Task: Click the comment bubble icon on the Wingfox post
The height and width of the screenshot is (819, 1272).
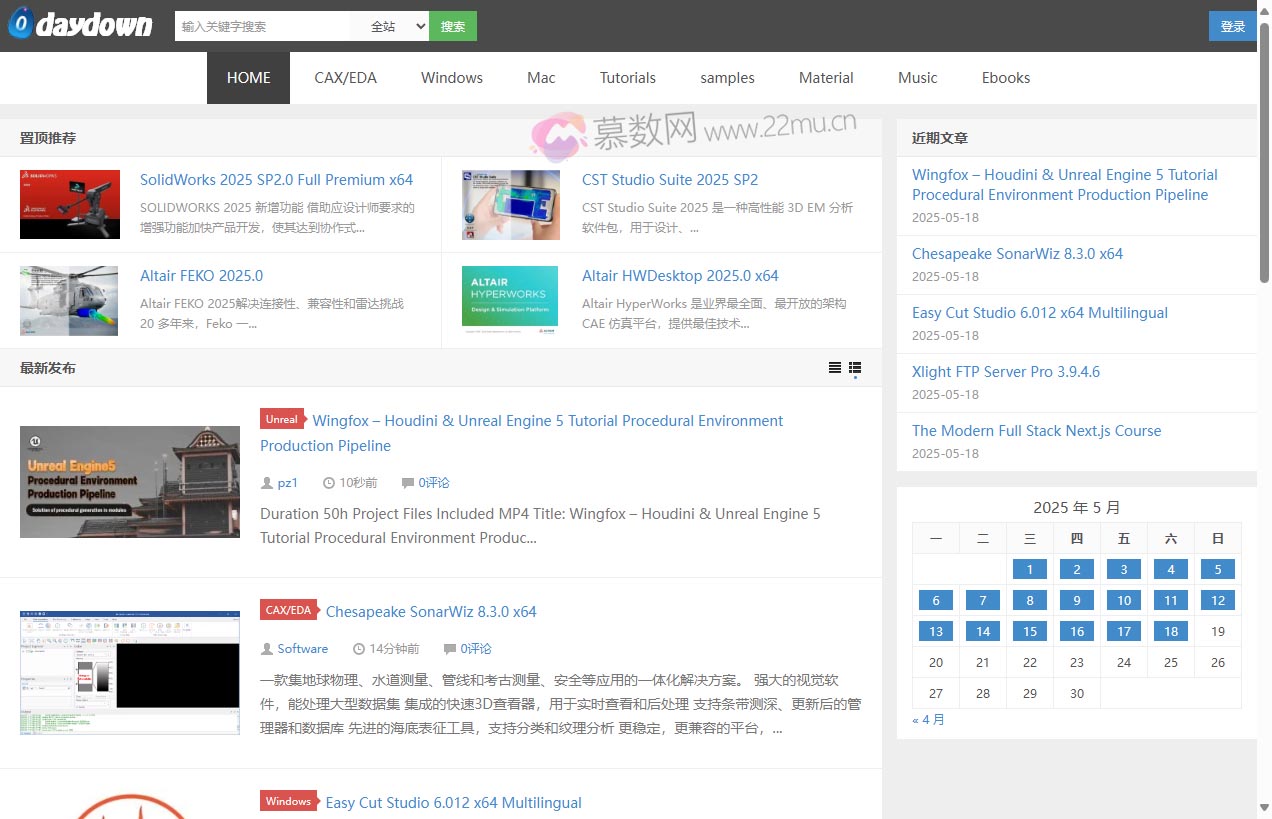Action: tap(407, 483)
